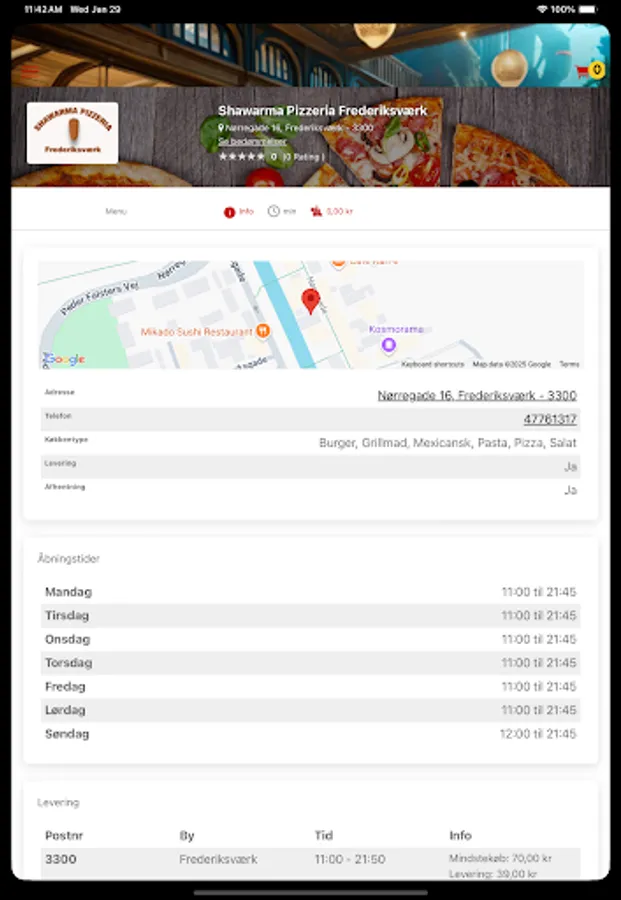Image resolution: width=621 pixels, height=900 pixels.
Task: Tap the home indicator bar
Action: [310, 893]
